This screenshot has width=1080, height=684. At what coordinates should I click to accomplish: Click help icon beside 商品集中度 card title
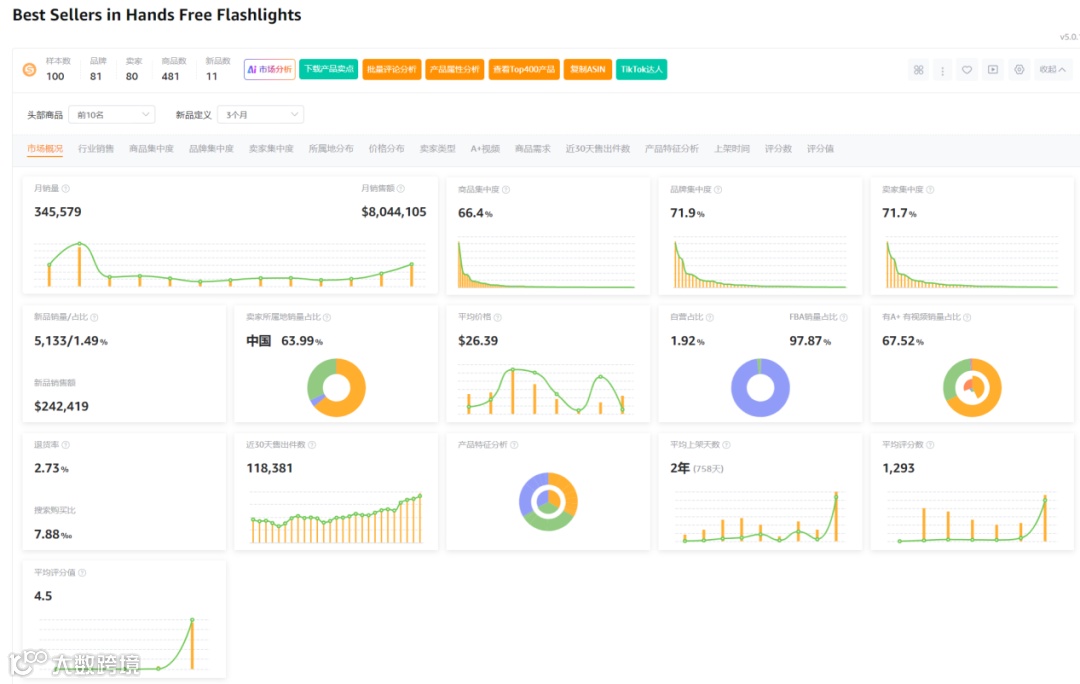pos(506,189)
